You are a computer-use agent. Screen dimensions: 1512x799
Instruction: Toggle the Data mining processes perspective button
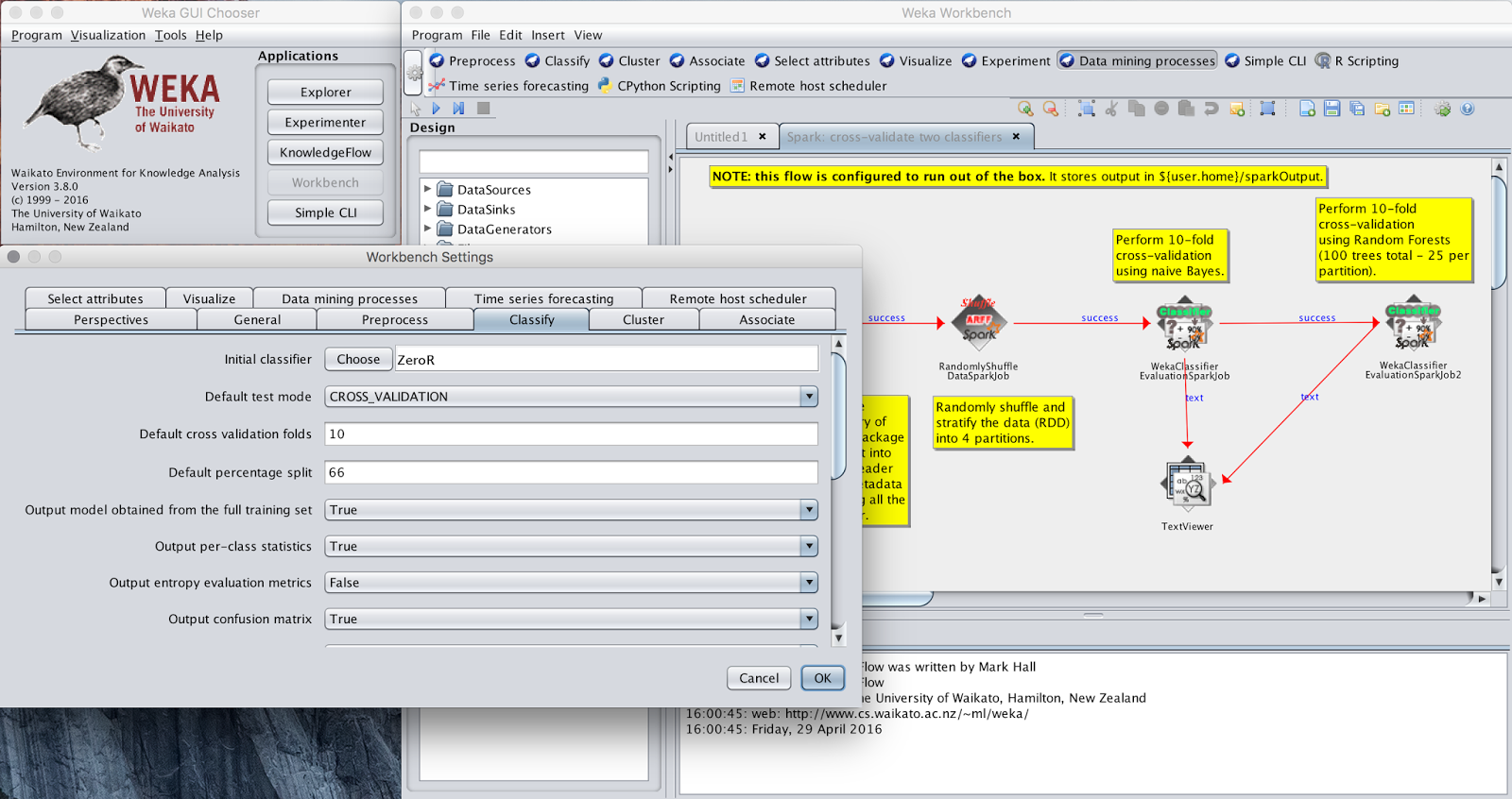(1137, 60)
